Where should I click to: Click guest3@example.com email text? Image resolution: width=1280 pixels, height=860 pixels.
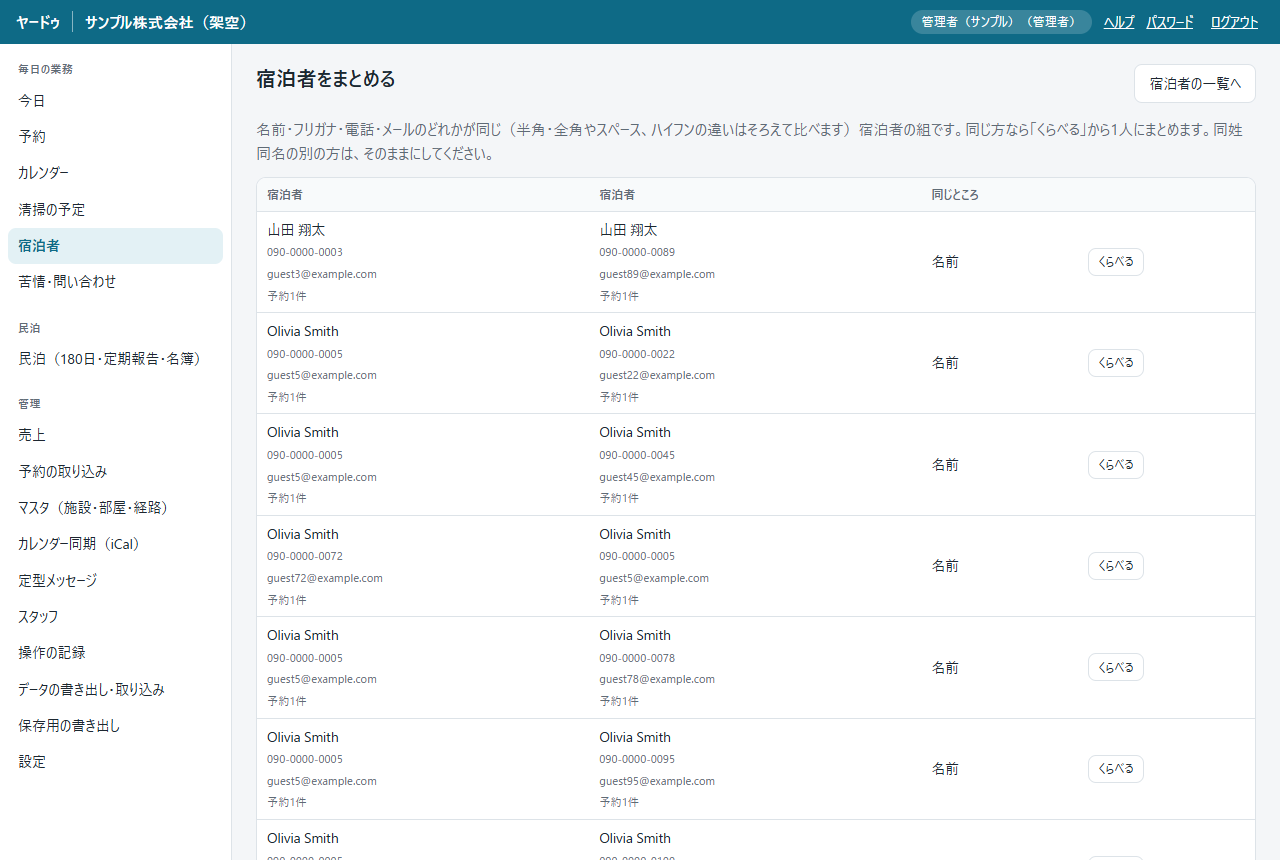click(322, 274)
